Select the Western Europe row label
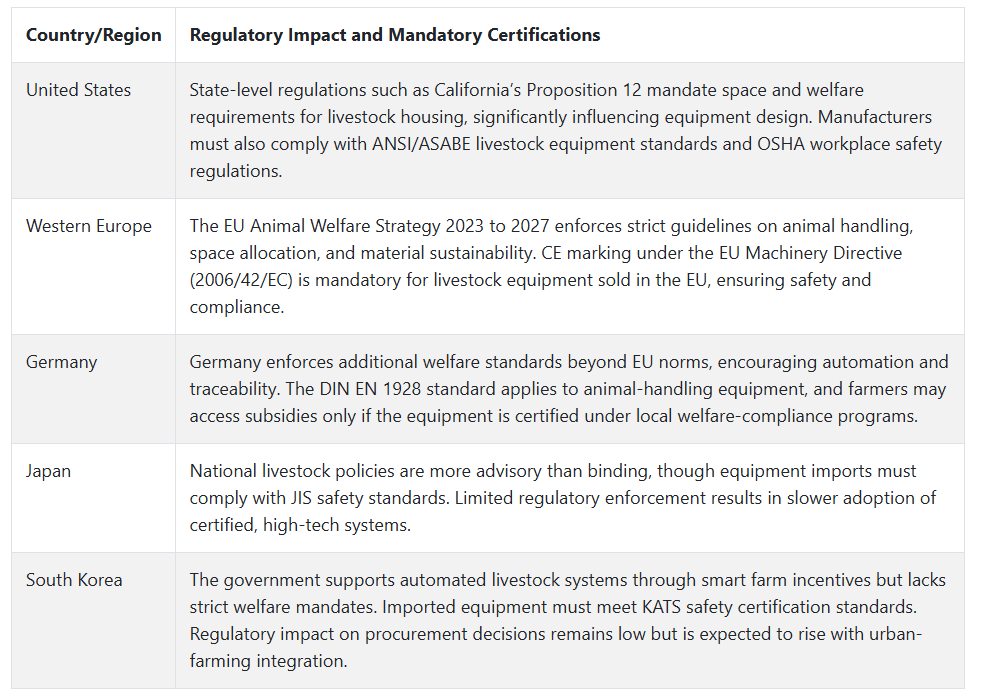 click(88, 226)
